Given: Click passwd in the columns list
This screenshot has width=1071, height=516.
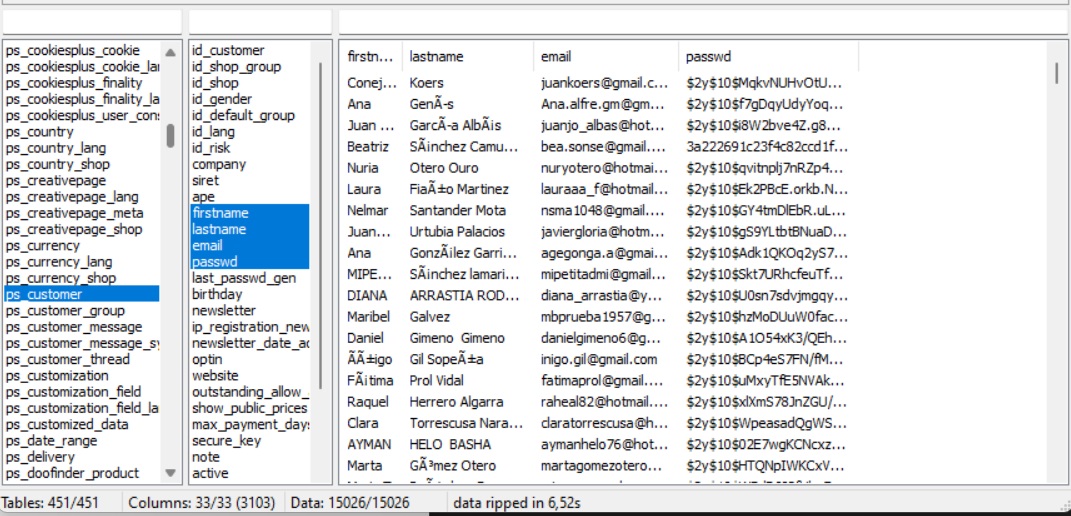Looking at the screenshot, I should tap(249, 262).
